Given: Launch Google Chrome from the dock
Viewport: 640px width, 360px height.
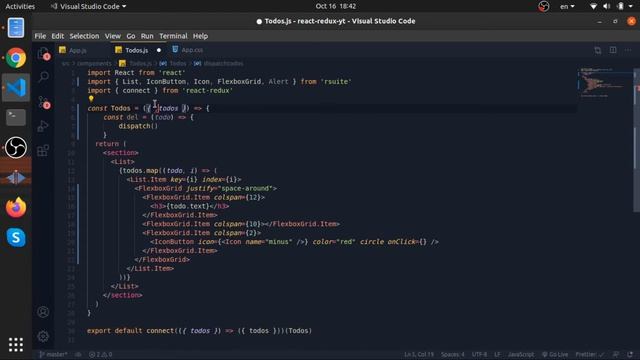Looking at the screenshot, I should (x=16, y=58).
